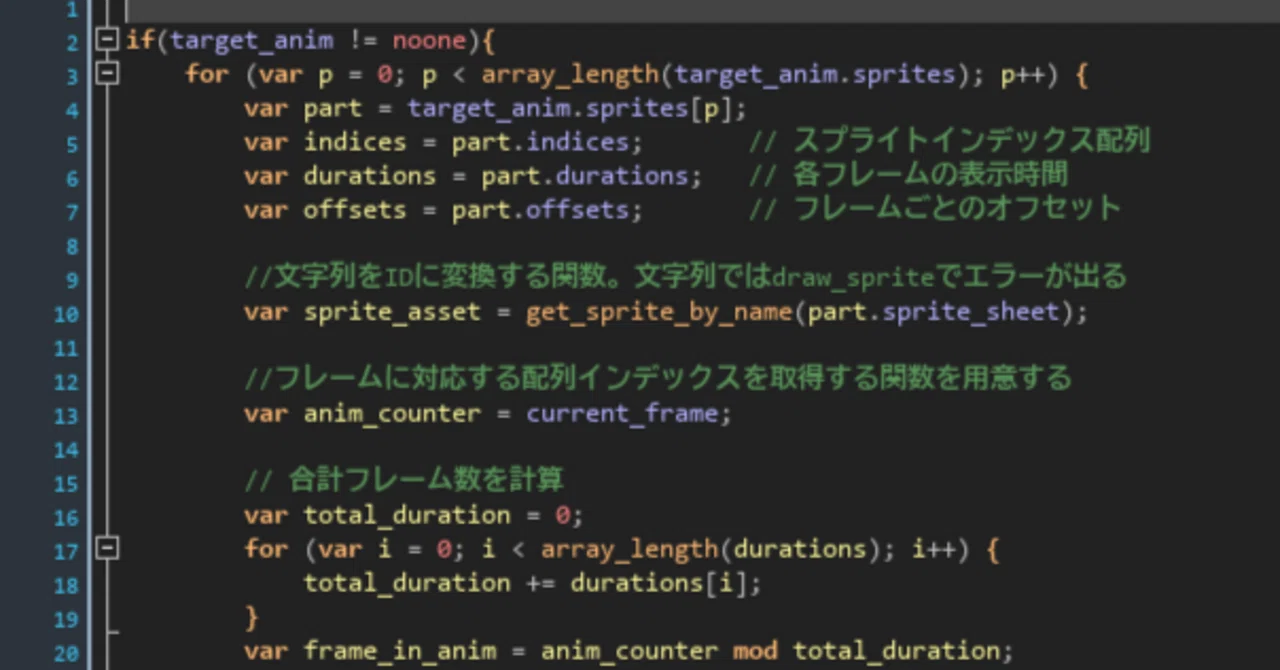Click the 'part.offsets' expression

click(540, 210)
